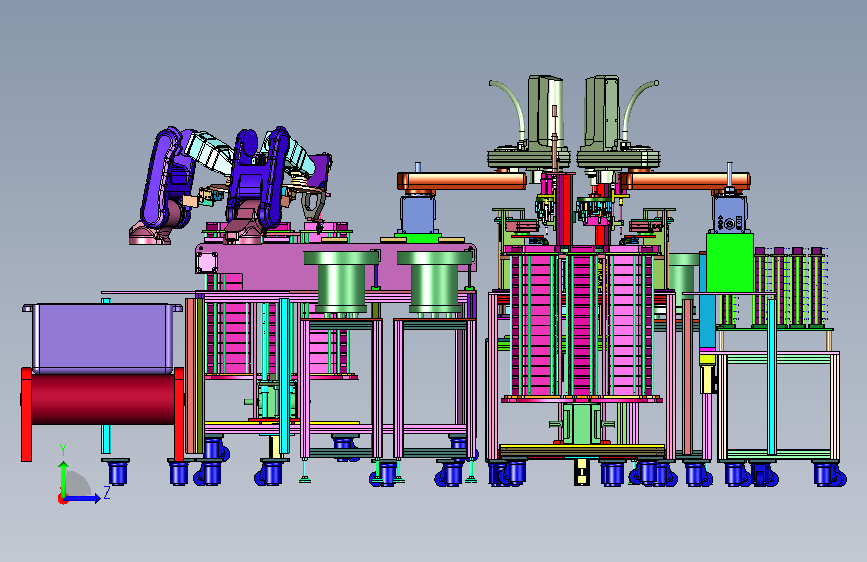Select the purple bin on the left

tap(103, 338)
